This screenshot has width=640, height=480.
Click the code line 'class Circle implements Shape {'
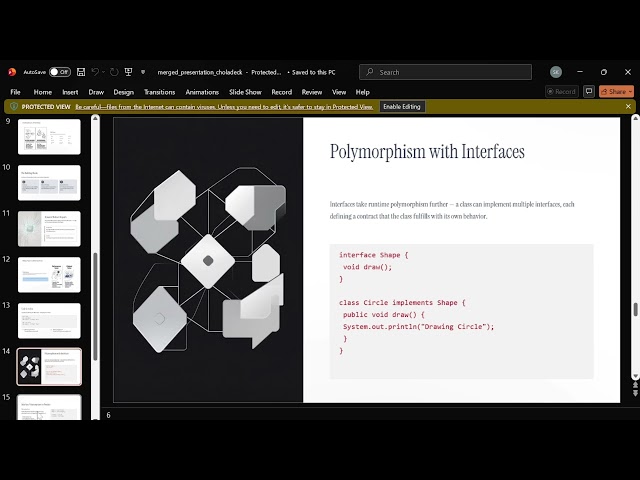402,302
